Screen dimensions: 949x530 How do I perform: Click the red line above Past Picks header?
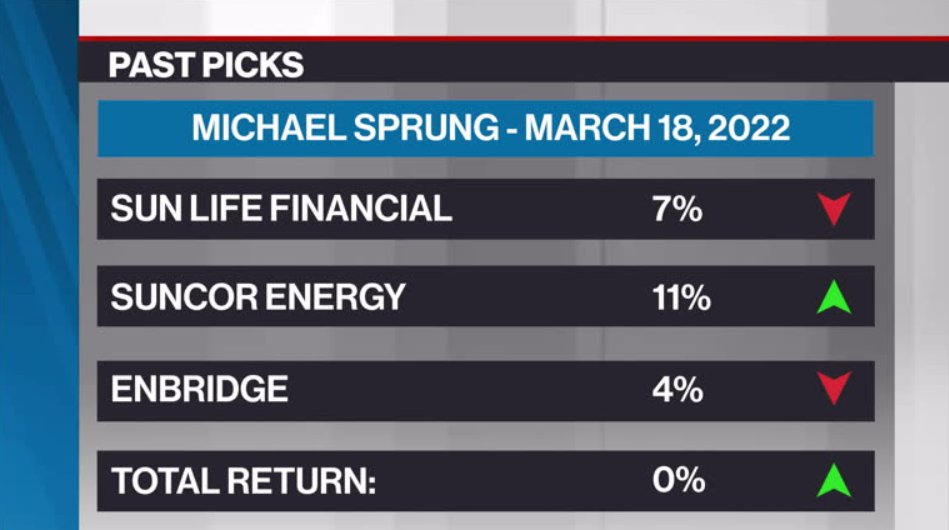tap(514, 39)
